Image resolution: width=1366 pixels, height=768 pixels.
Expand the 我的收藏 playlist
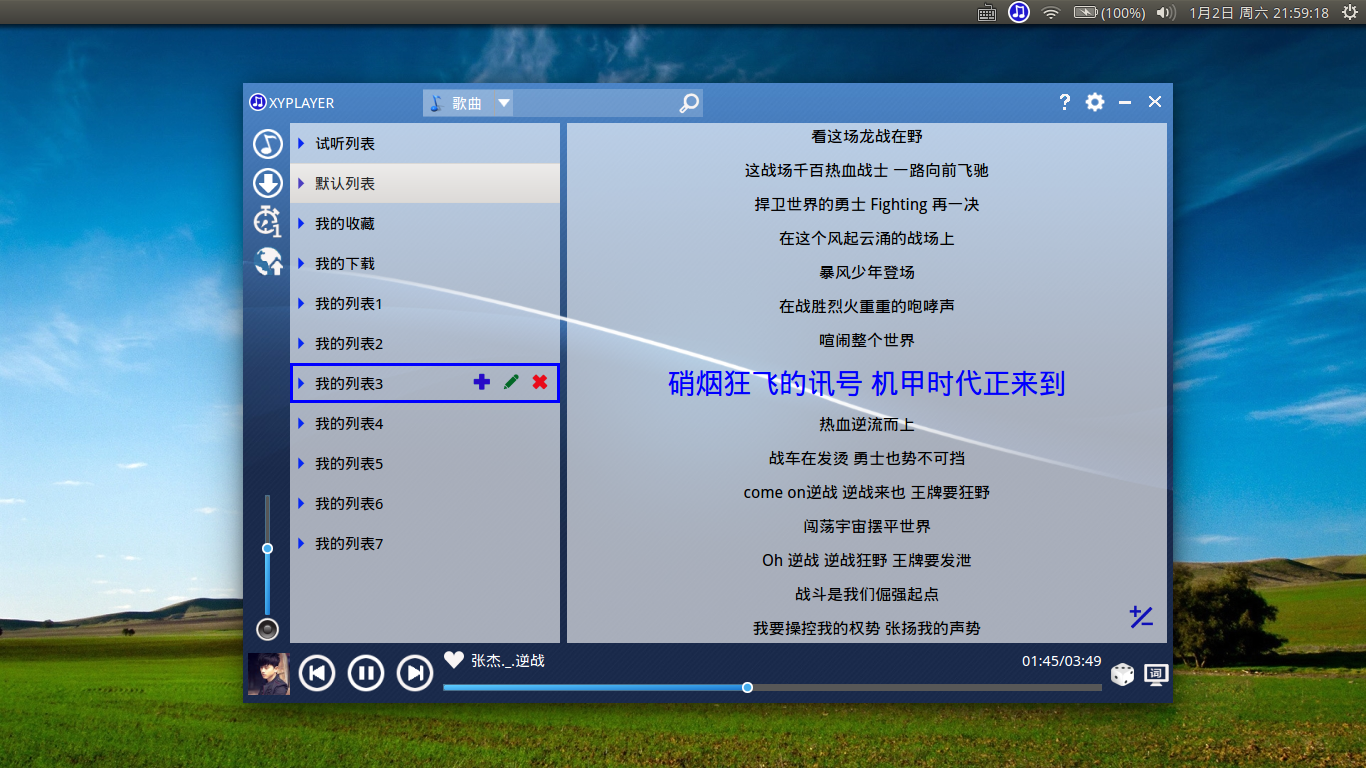301,223
